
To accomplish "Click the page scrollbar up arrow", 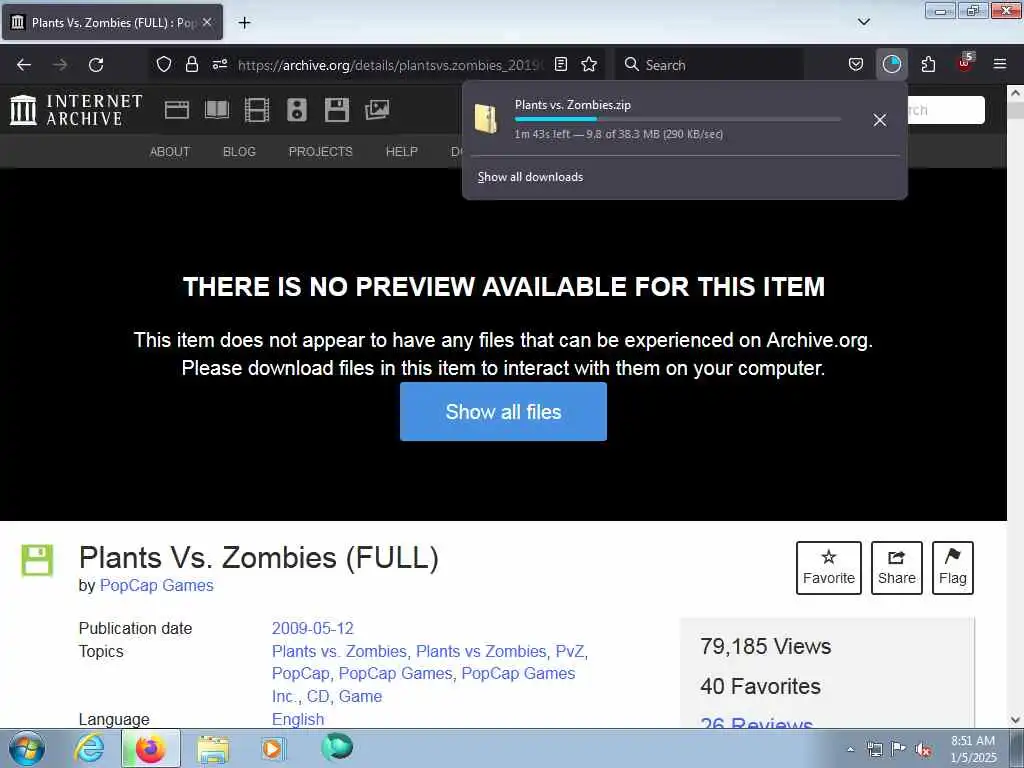I will [x=1016, y=93].
